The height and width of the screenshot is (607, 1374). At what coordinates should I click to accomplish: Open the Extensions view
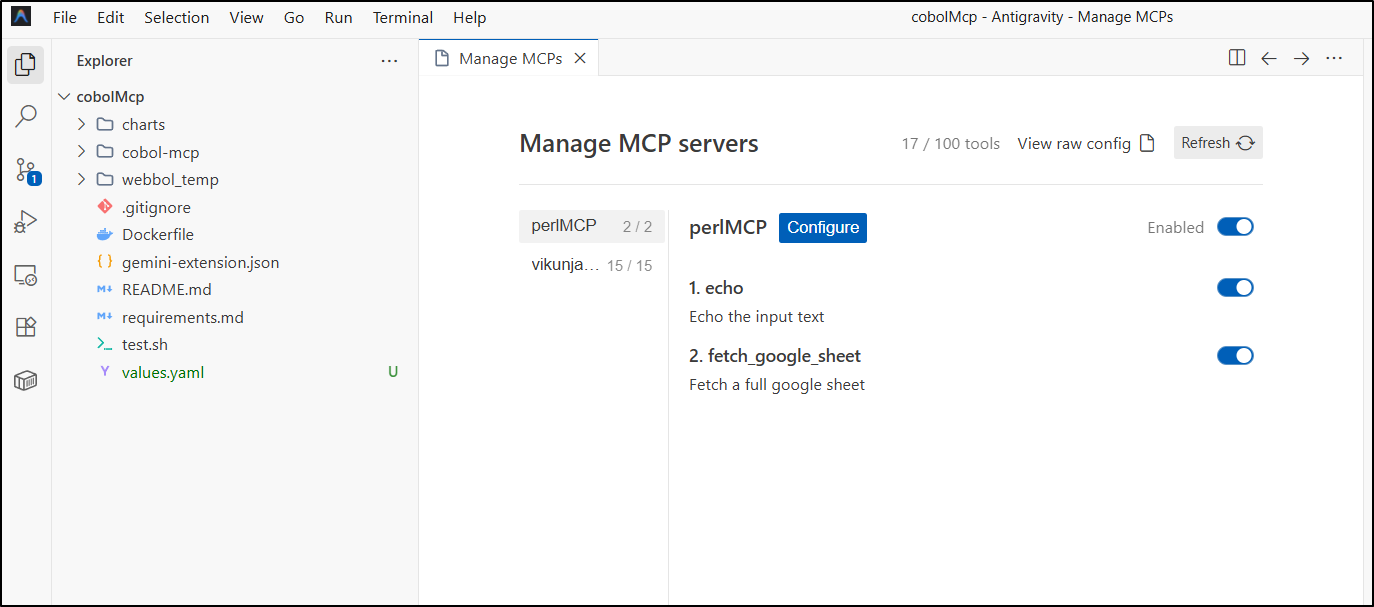point(26,327)
